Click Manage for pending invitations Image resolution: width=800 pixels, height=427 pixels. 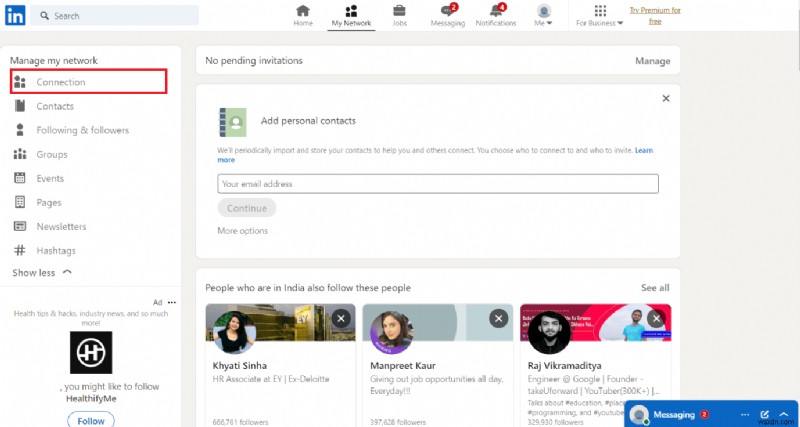click(653, 61)
